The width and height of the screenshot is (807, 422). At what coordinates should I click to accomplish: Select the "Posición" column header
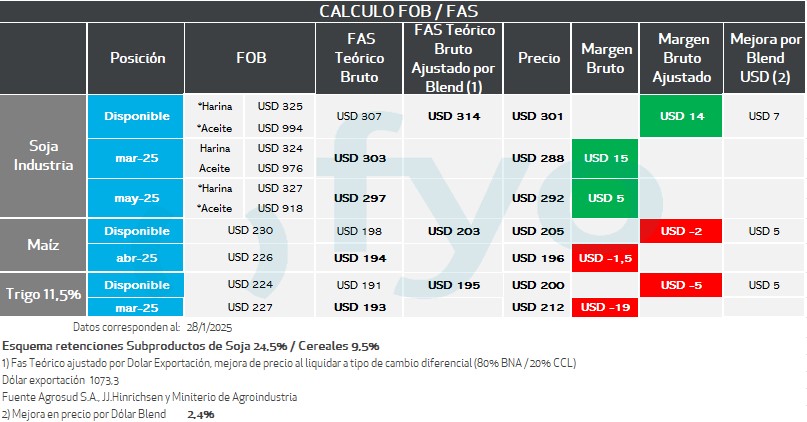pyautogui.click(x=137, y=59)
